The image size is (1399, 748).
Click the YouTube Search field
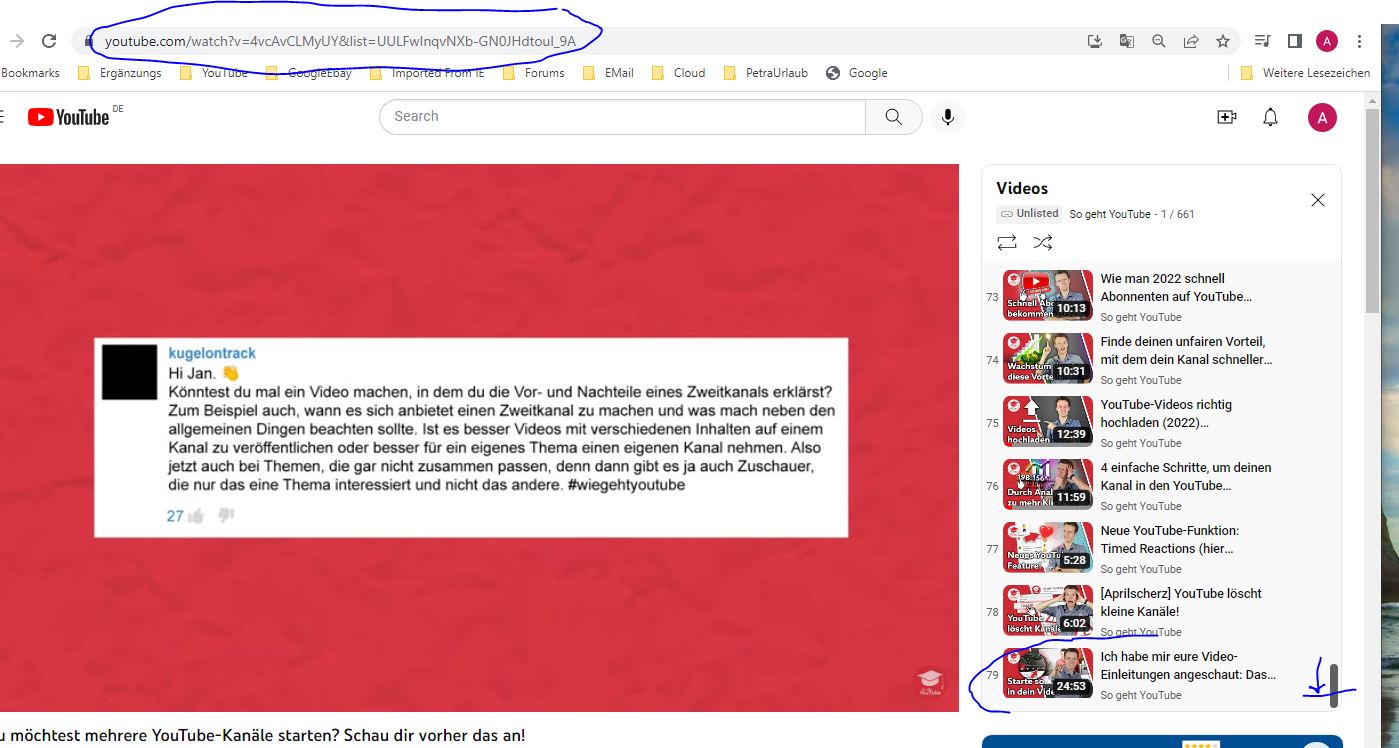(622, 116)
